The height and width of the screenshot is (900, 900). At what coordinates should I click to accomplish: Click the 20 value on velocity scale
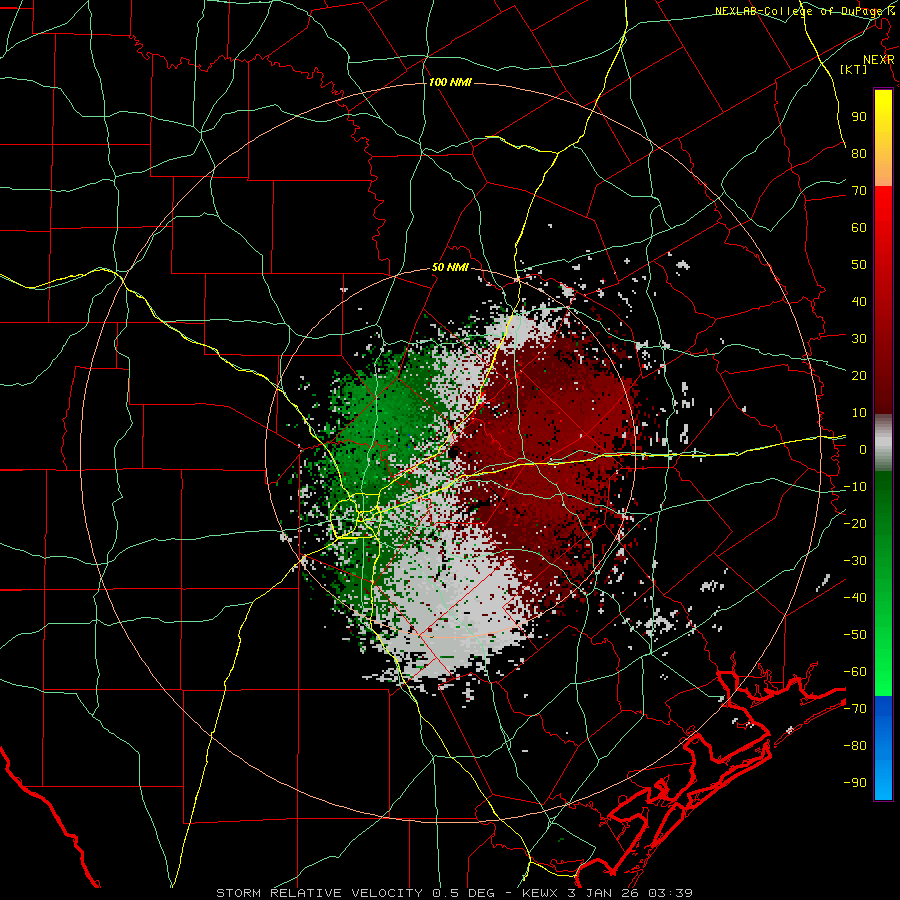click(859, 375)
